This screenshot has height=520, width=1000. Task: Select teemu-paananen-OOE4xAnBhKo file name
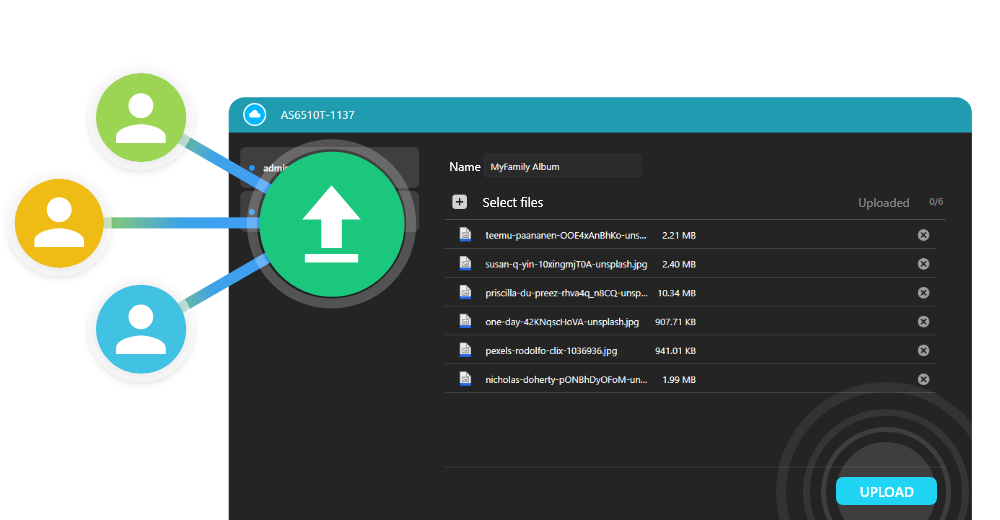point(566,235)
